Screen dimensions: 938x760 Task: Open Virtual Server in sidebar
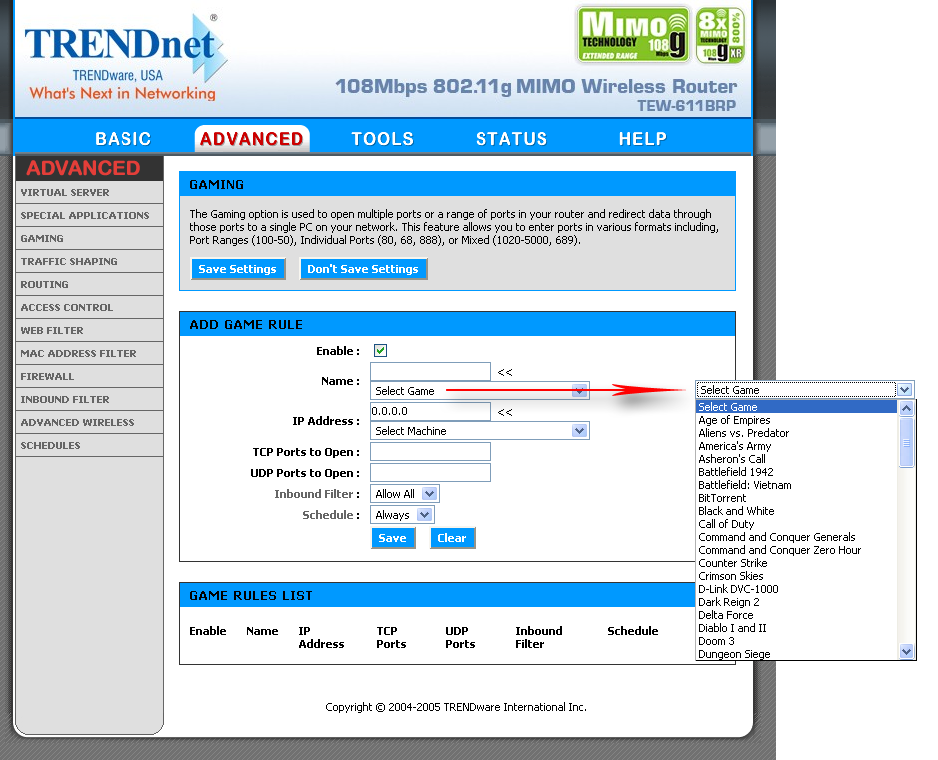pos(89,193)
